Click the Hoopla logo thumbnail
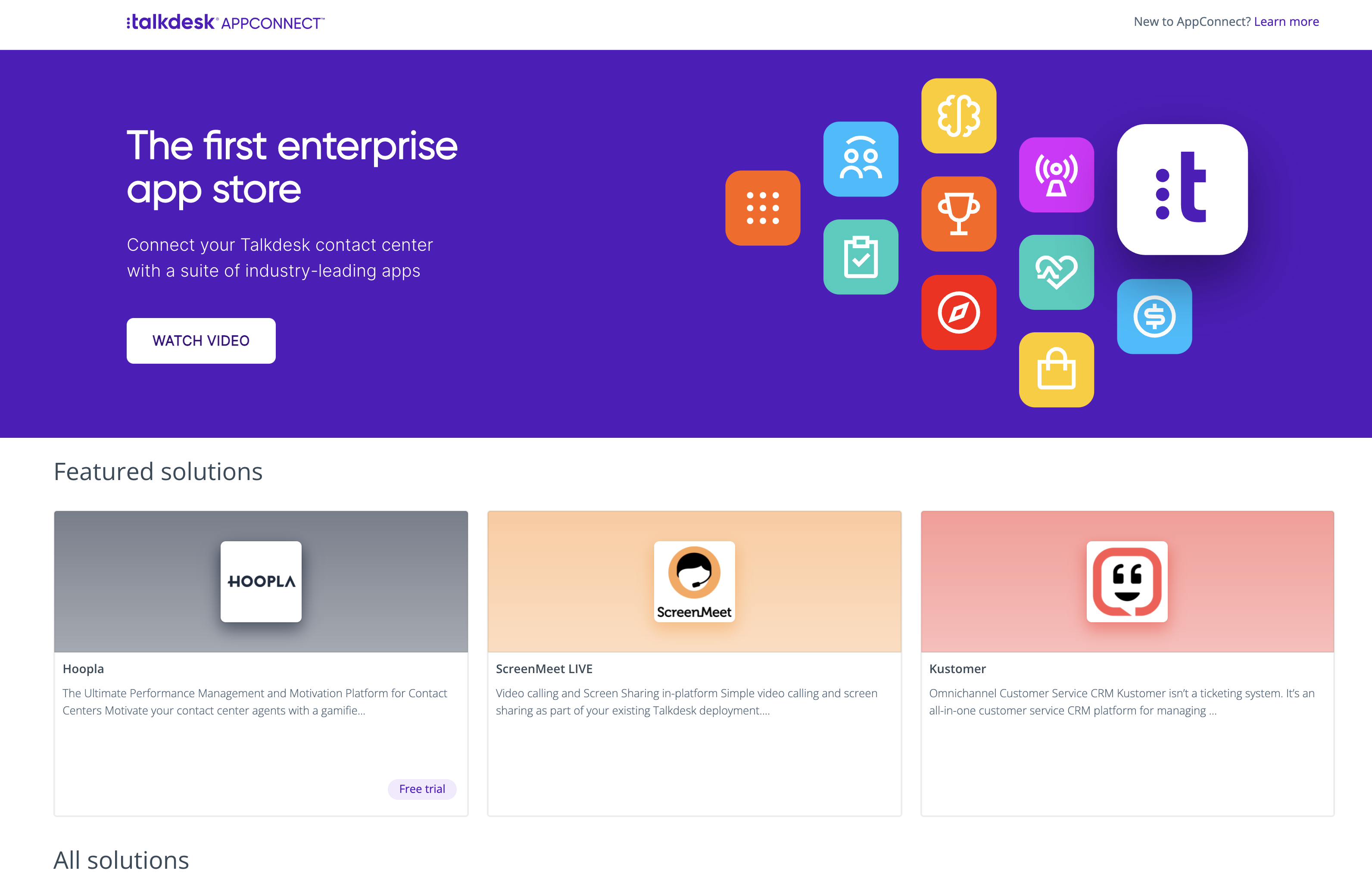The image size is (1372, 886). 261,581
